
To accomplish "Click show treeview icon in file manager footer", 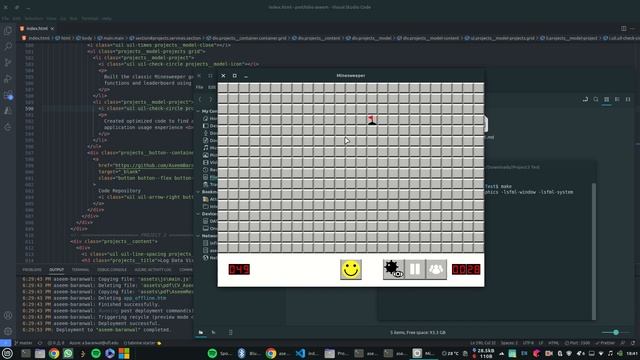I will tap(213, 333).
